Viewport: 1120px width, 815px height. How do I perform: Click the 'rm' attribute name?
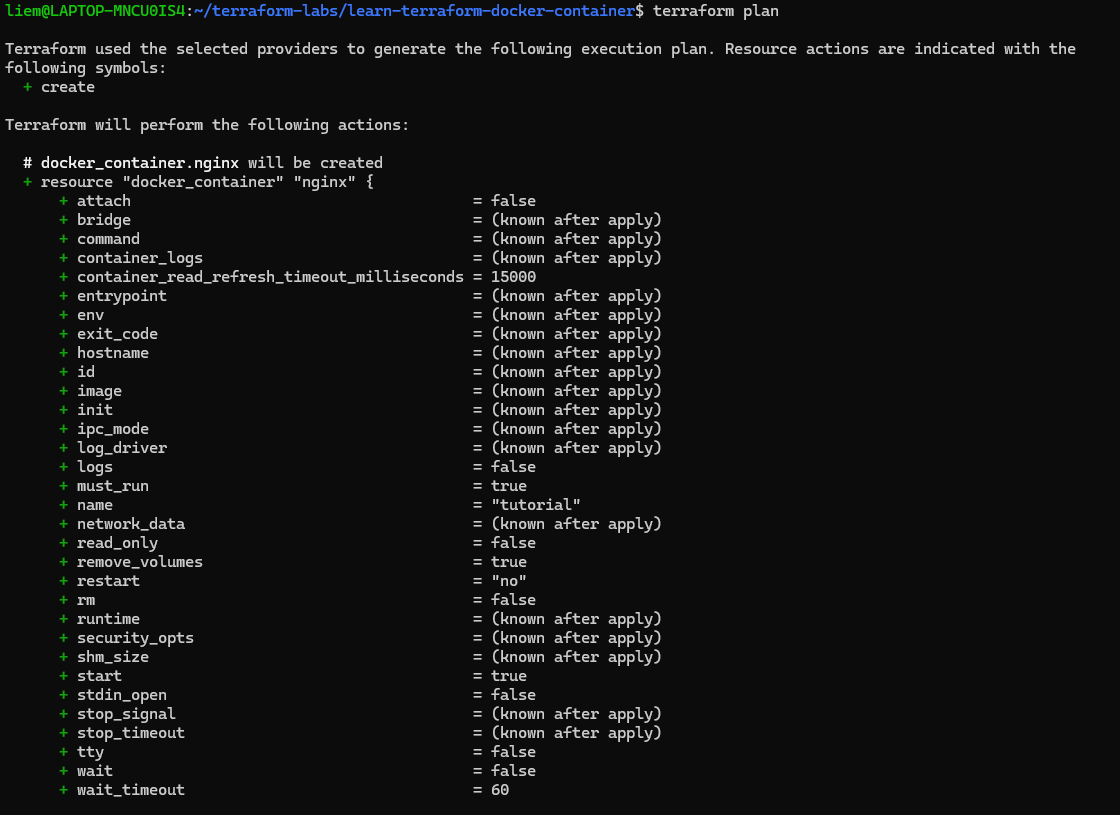(x=86, y=600)
